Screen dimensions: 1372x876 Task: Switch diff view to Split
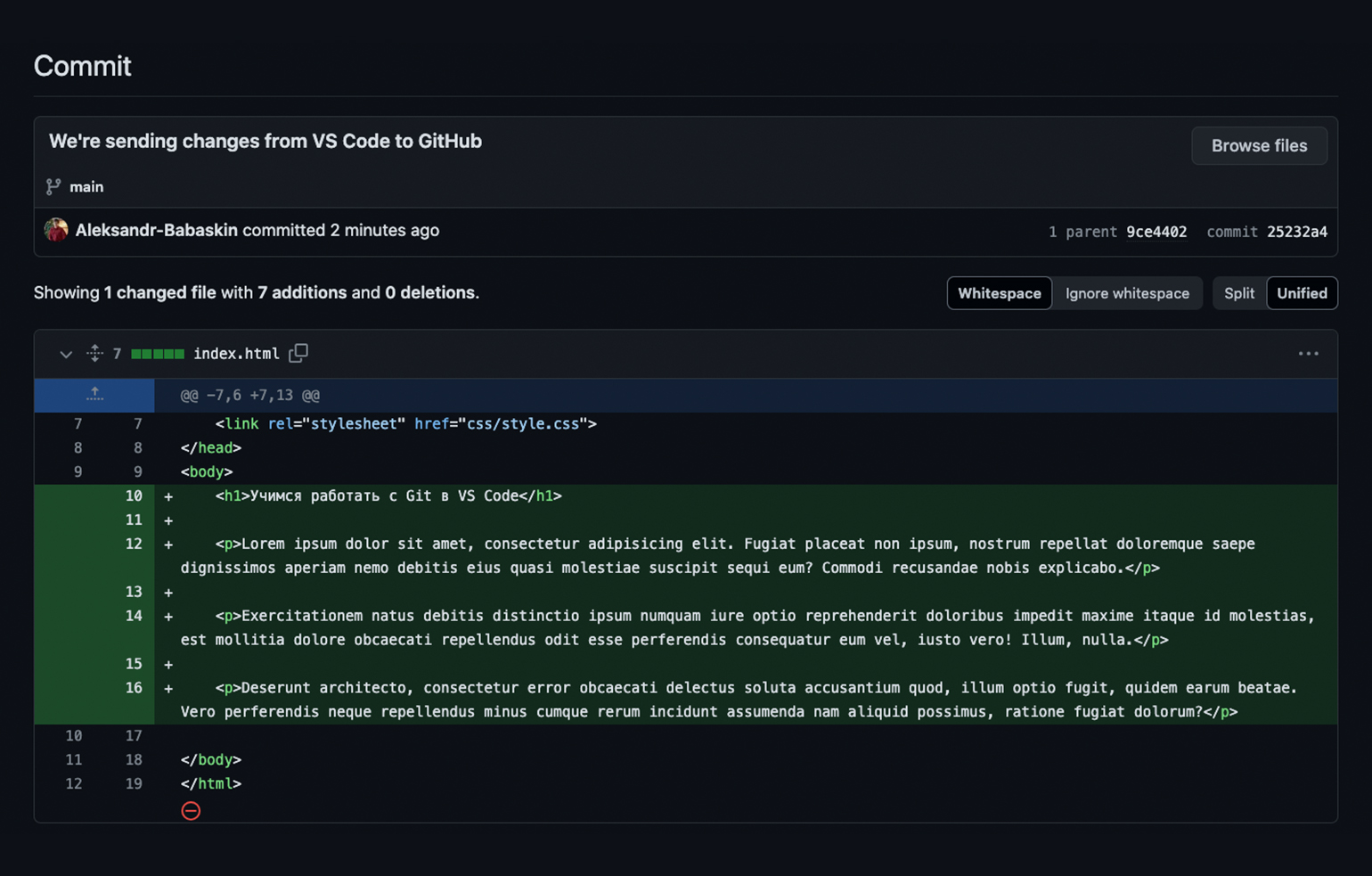pyautogui.click(x=1238, y=293)
